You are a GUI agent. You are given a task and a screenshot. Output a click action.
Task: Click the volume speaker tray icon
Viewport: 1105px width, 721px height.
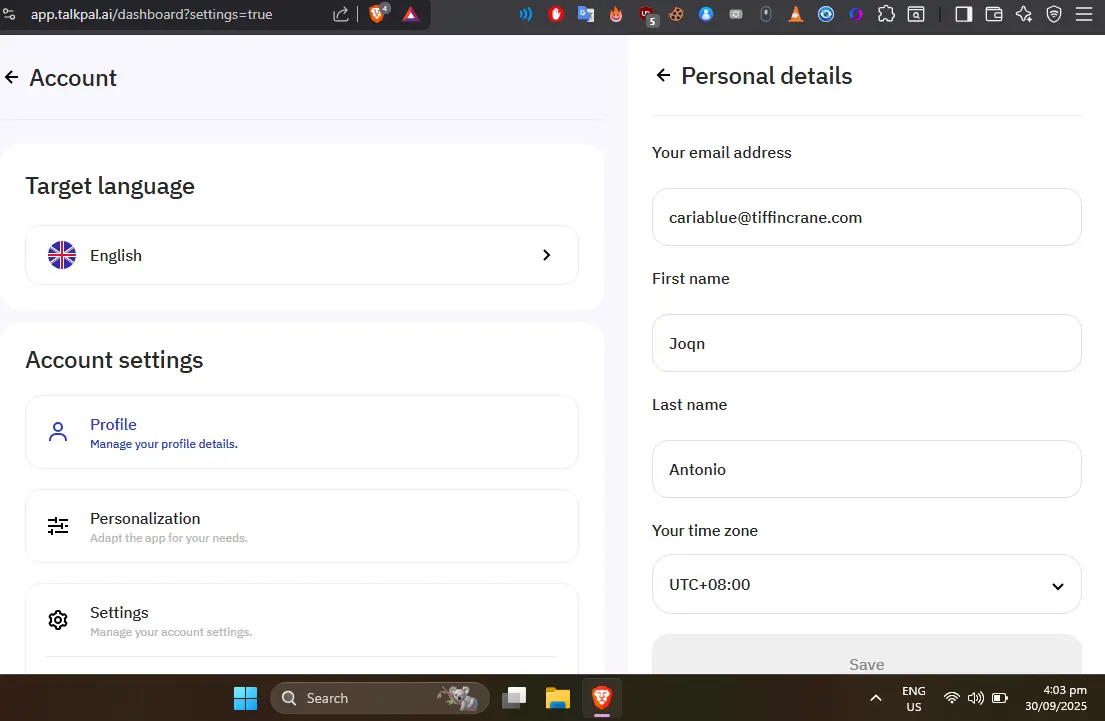click(x=975, y=698)
